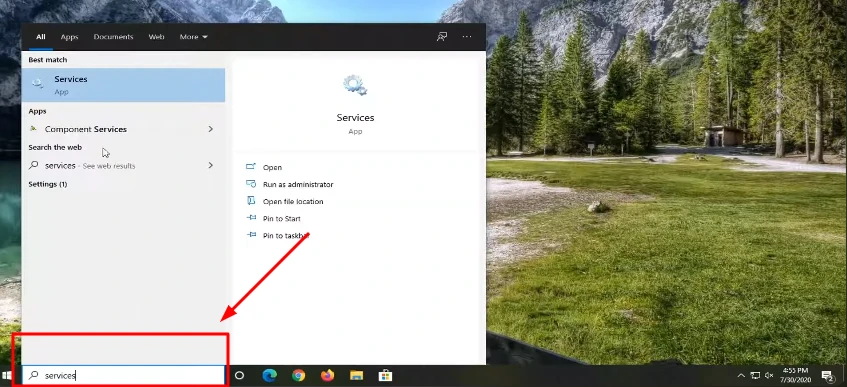
Task: Launch Microsoft Edge from the taskbar
Action: [270, 375]
